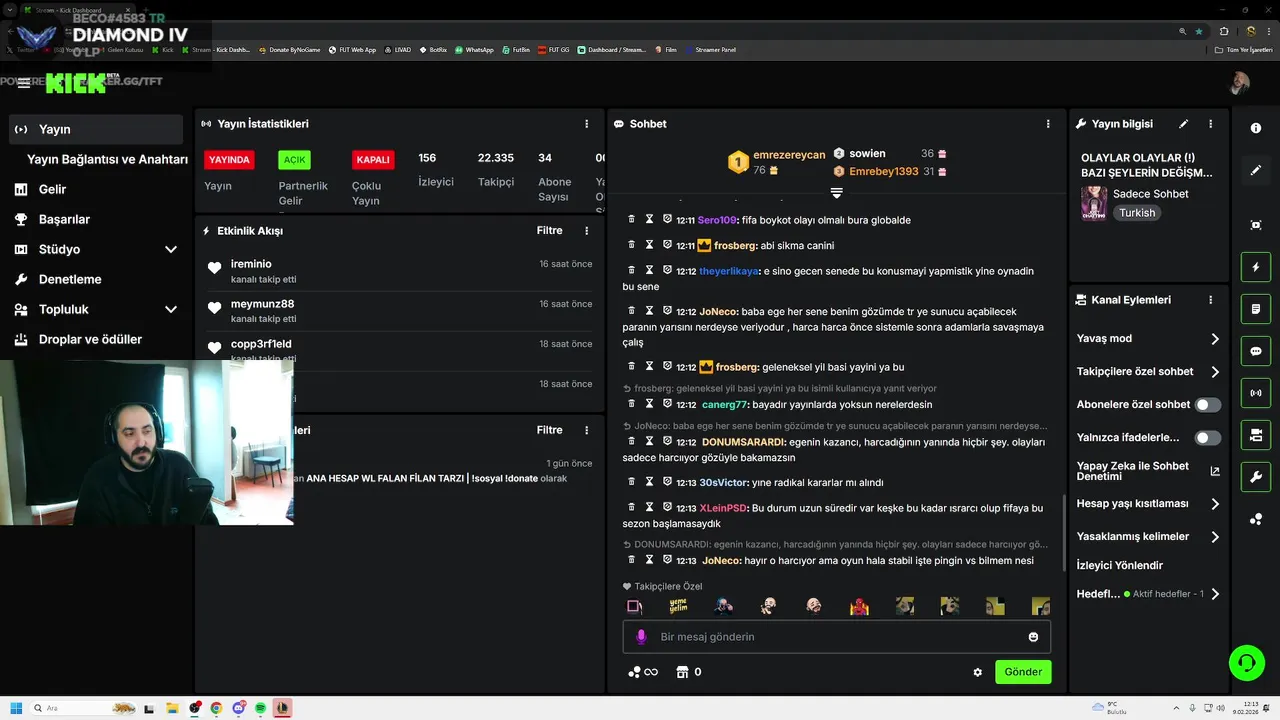
Task: Open Filtre dropdown in Etkinlik Akışı panel
Action: click(549, 231)
